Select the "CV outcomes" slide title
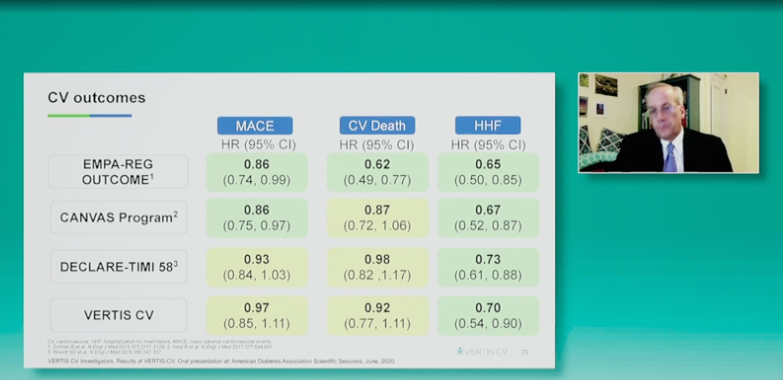 [x=96, y=97]
